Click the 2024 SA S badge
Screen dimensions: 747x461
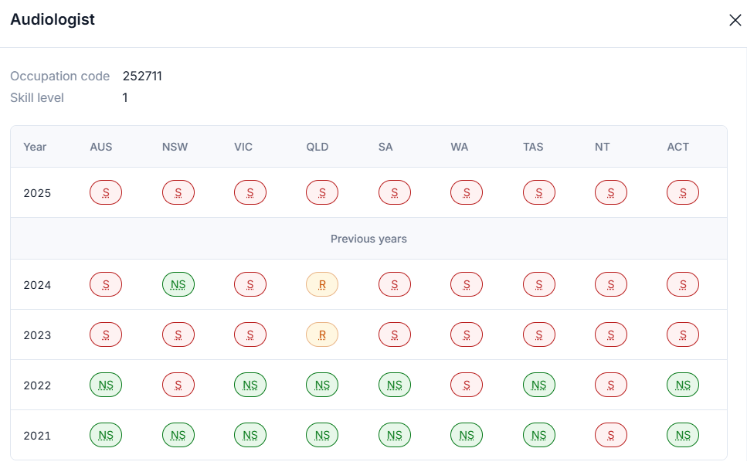394,285
